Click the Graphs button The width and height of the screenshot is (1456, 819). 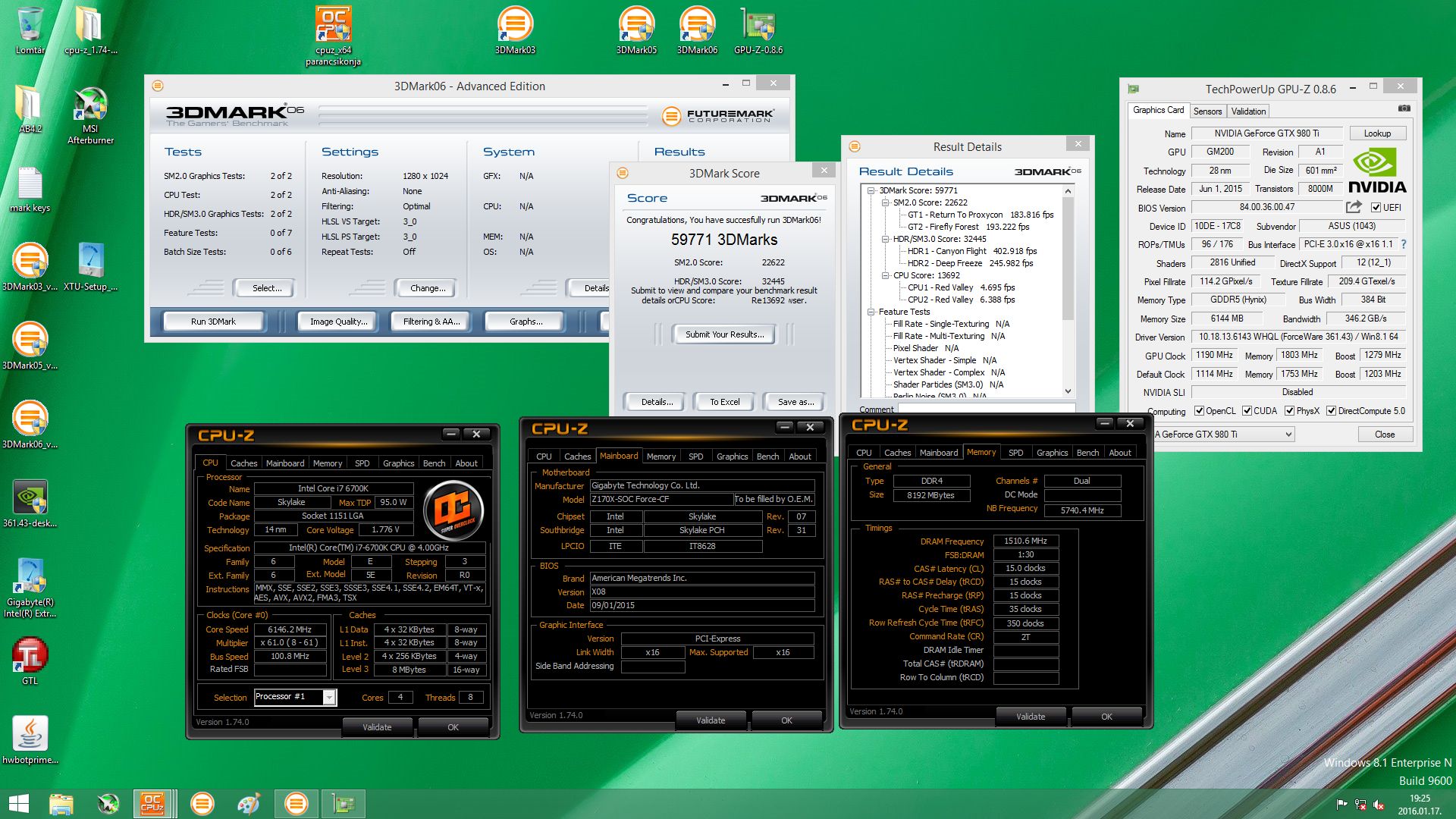point(526,322)
